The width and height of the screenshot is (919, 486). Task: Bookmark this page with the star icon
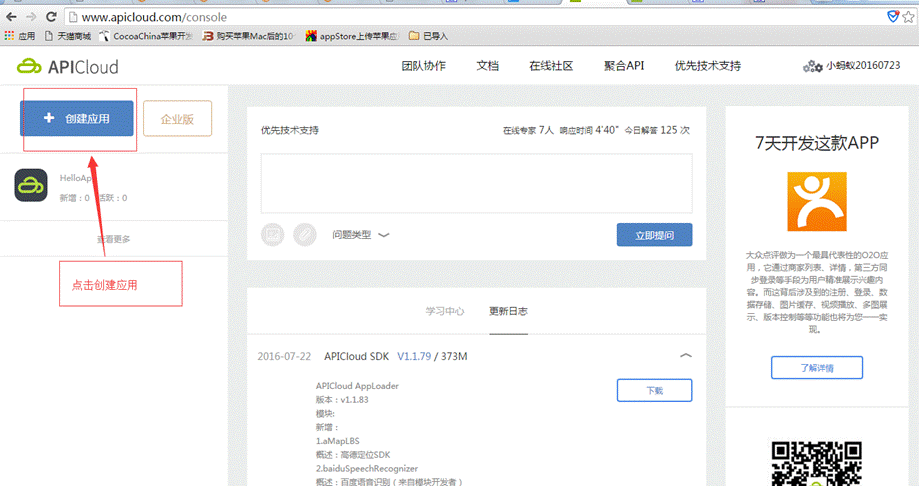[908, 17]
